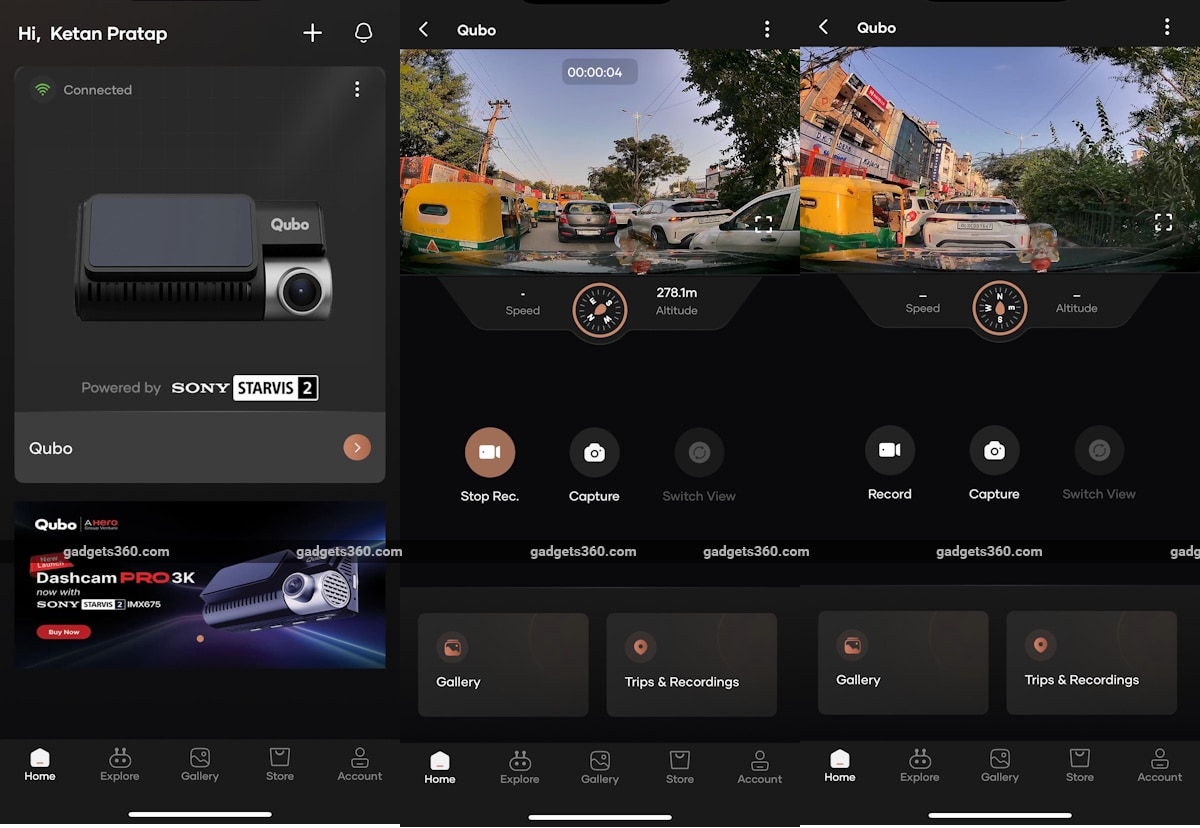Open Trips & Recordings card in right screen
Viewport: 1200px width, 828px height.
[x=1092, y=662]
